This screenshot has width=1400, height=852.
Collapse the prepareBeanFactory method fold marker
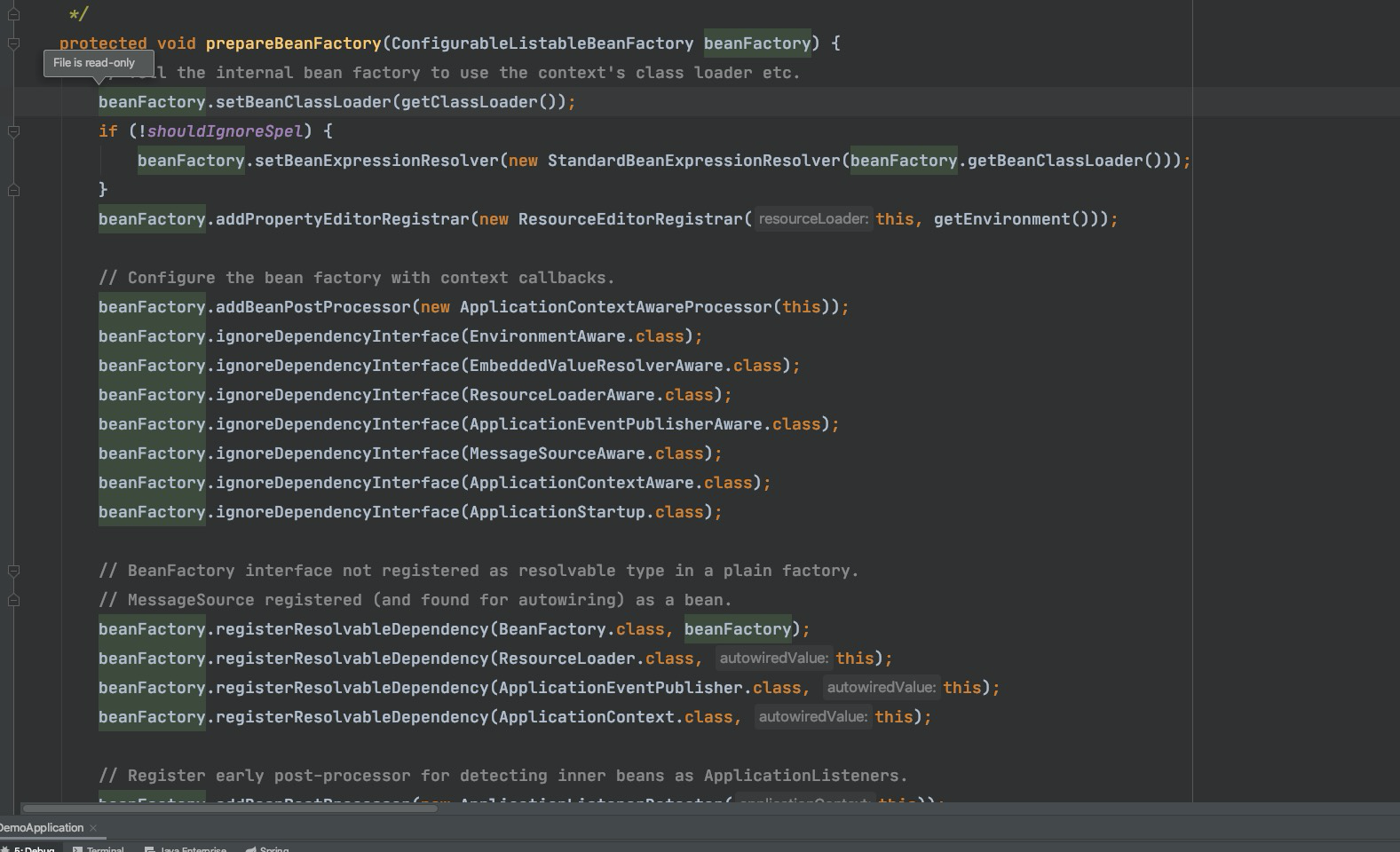tap(13, 43)
